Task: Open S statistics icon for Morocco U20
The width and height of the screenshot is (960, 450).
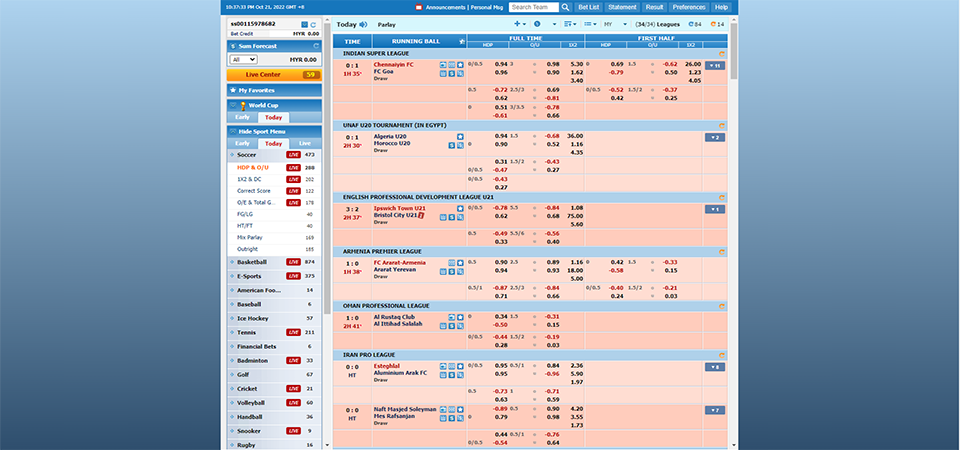Action: (x=452, y=146)
